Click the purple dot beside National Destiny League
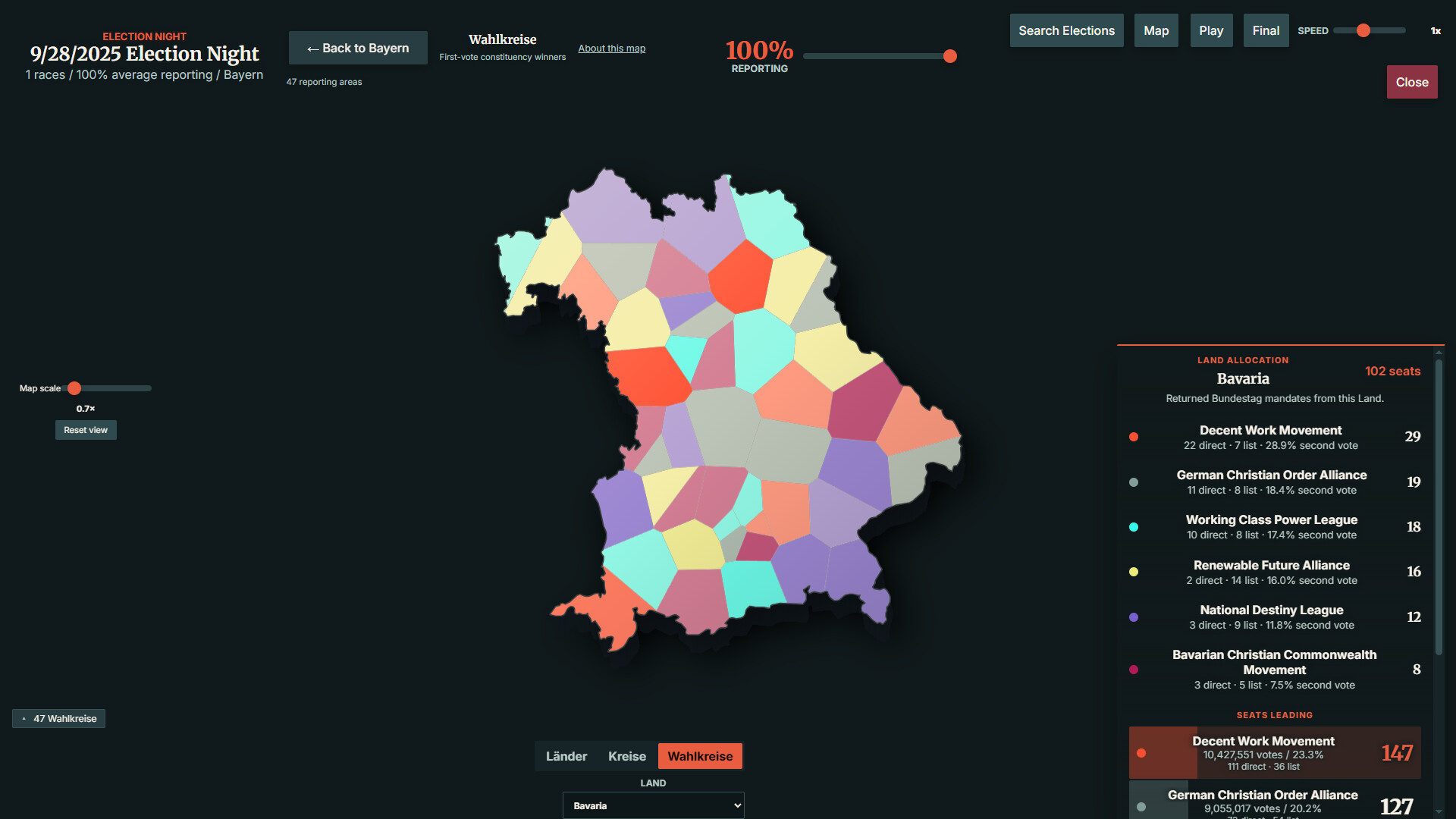 click(1134, 617)
